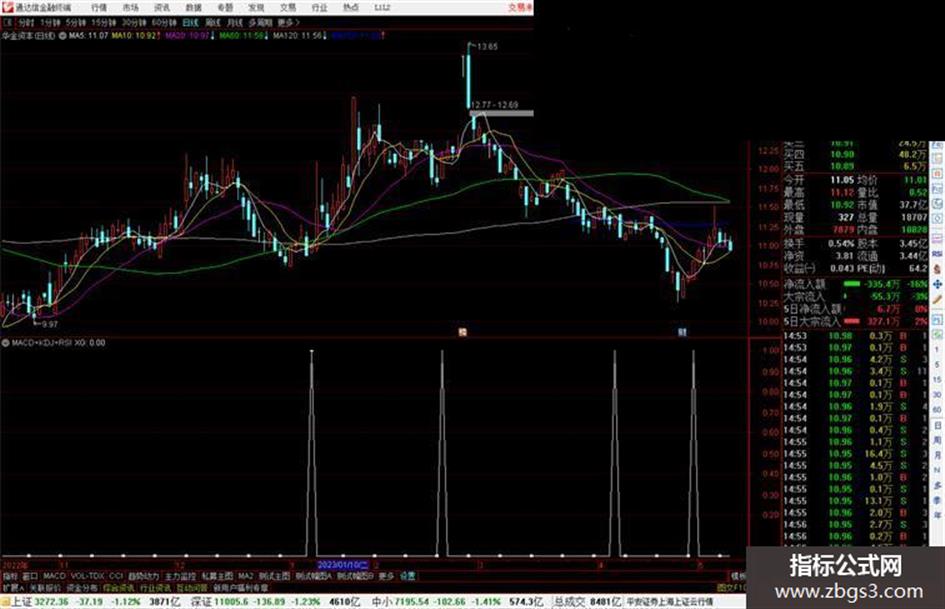
Task: Select the MACD indicator tab
Action: (x=54, y=576)
